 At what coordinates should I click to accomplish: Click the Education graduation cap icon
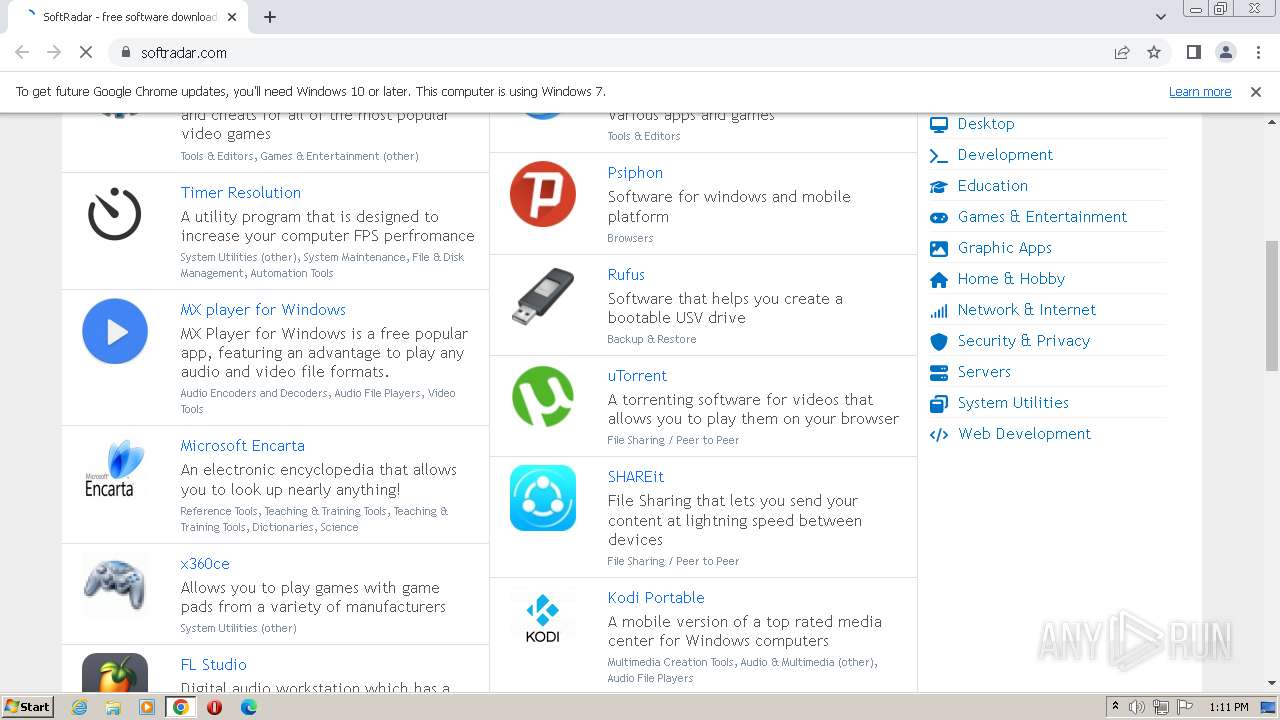pos(938,186)
